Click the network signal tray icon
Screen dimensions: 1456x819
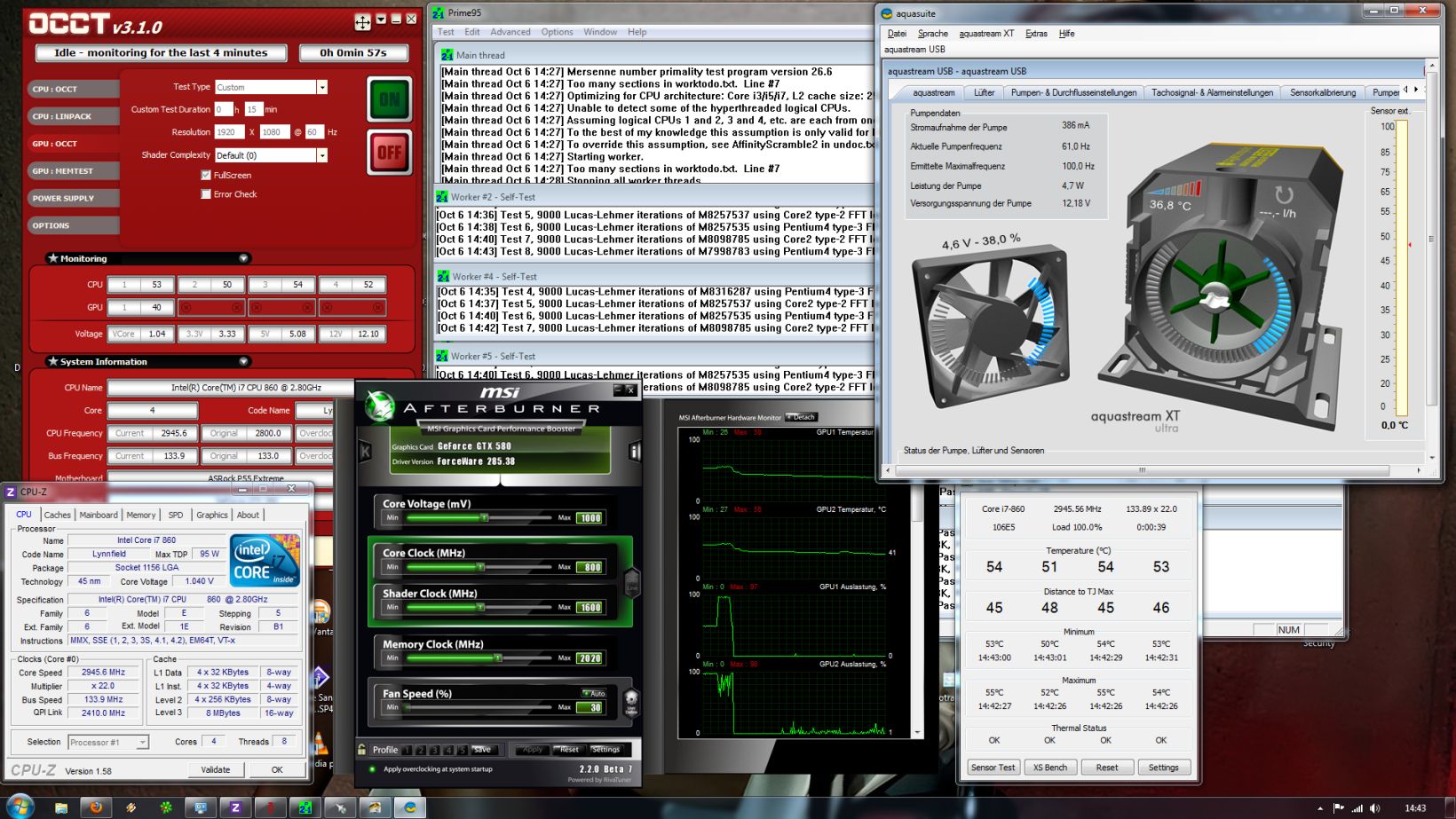point(1357,808)
